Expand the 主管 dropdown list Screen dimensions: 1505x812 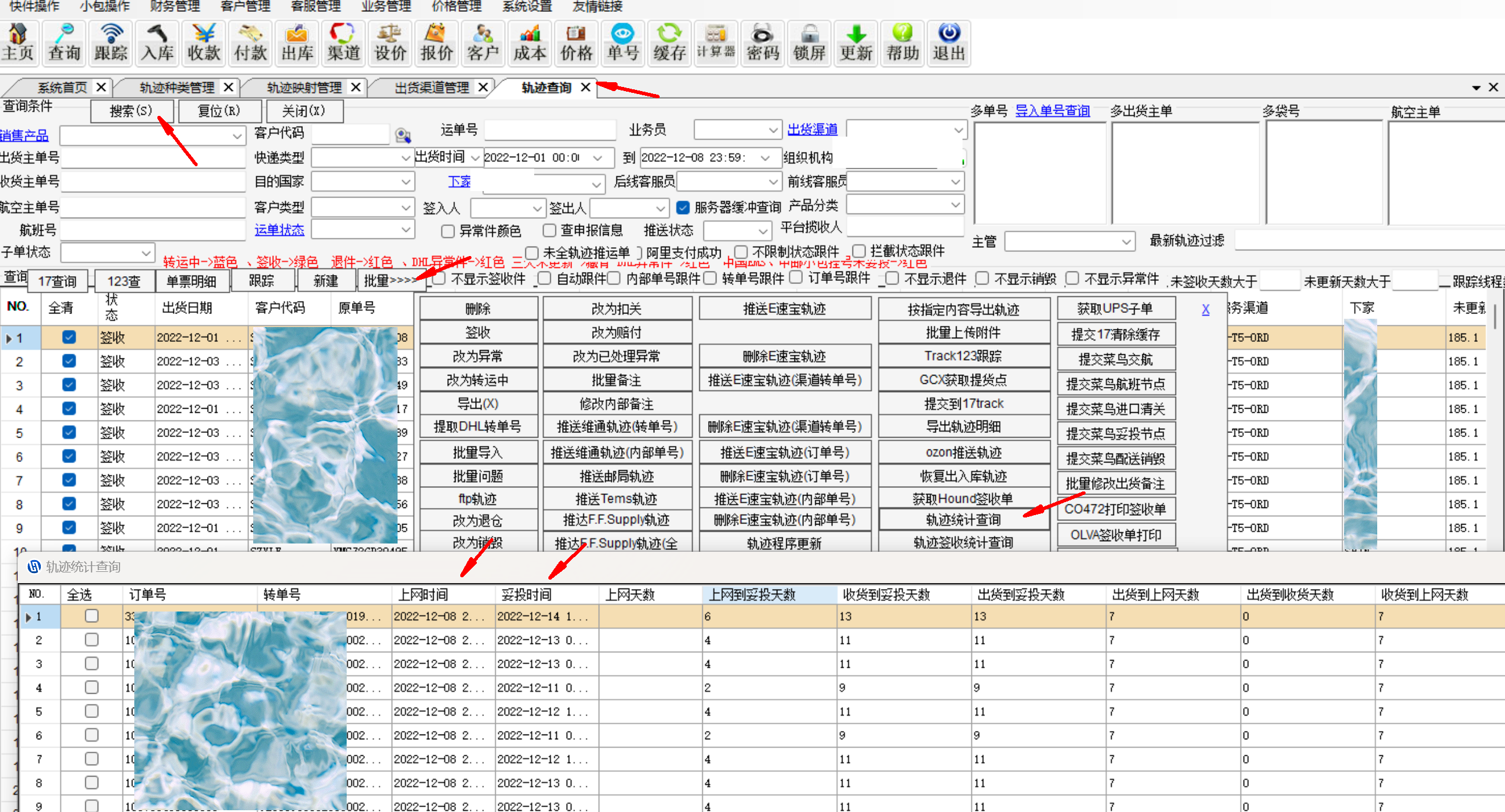click(x=1126, y=242)
